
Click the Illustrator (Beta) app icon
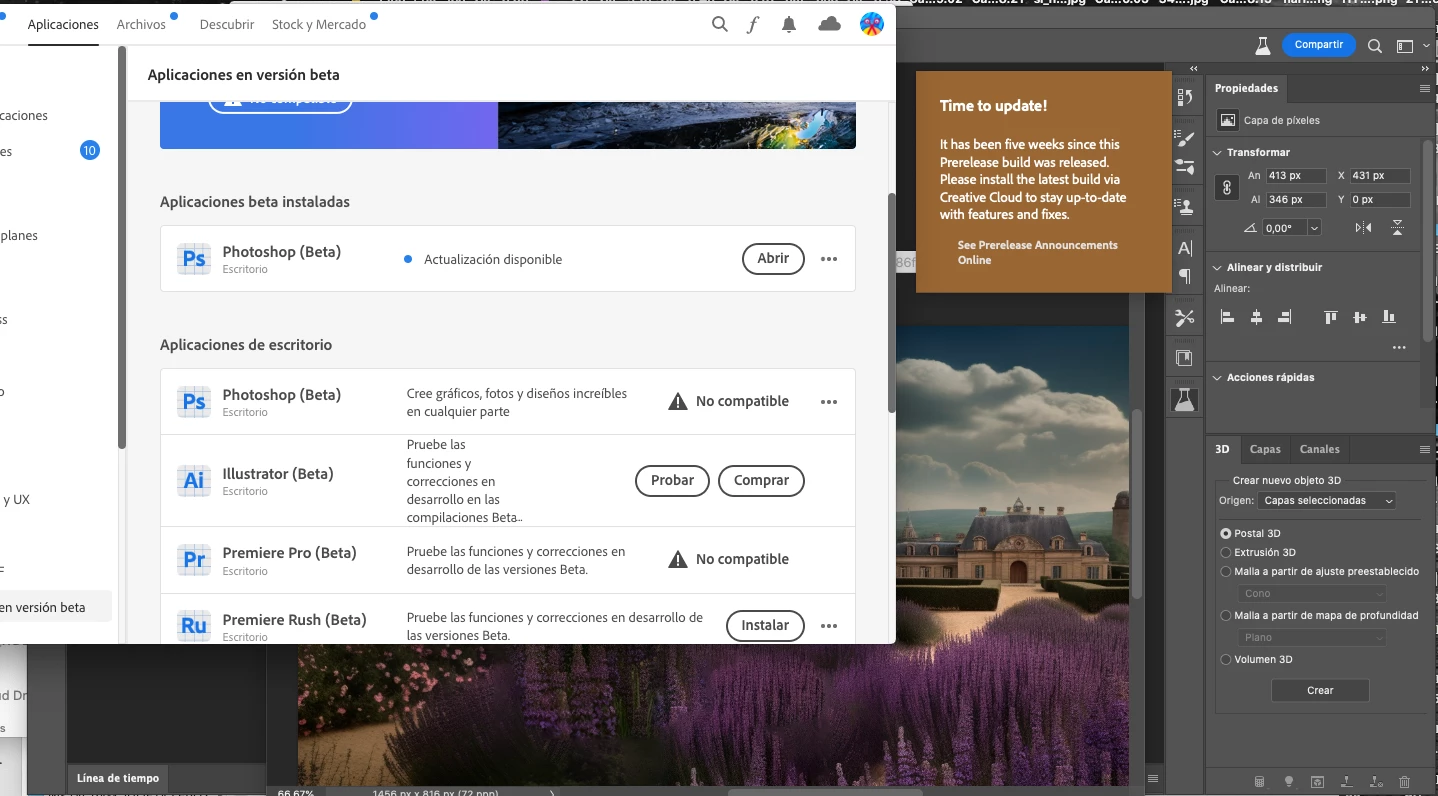(193, 481)
